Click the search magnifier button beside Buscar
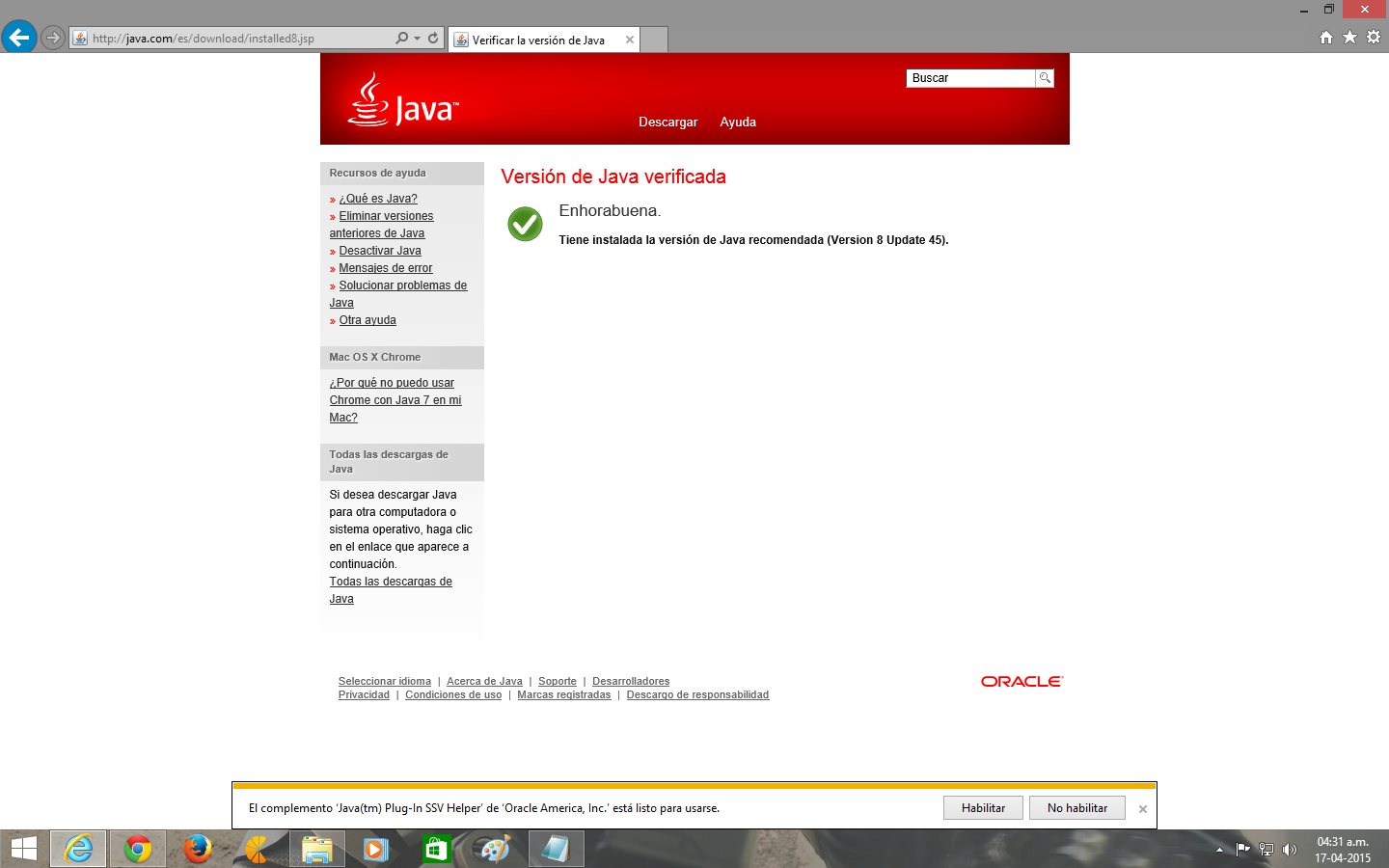 tap(1045, 78)
